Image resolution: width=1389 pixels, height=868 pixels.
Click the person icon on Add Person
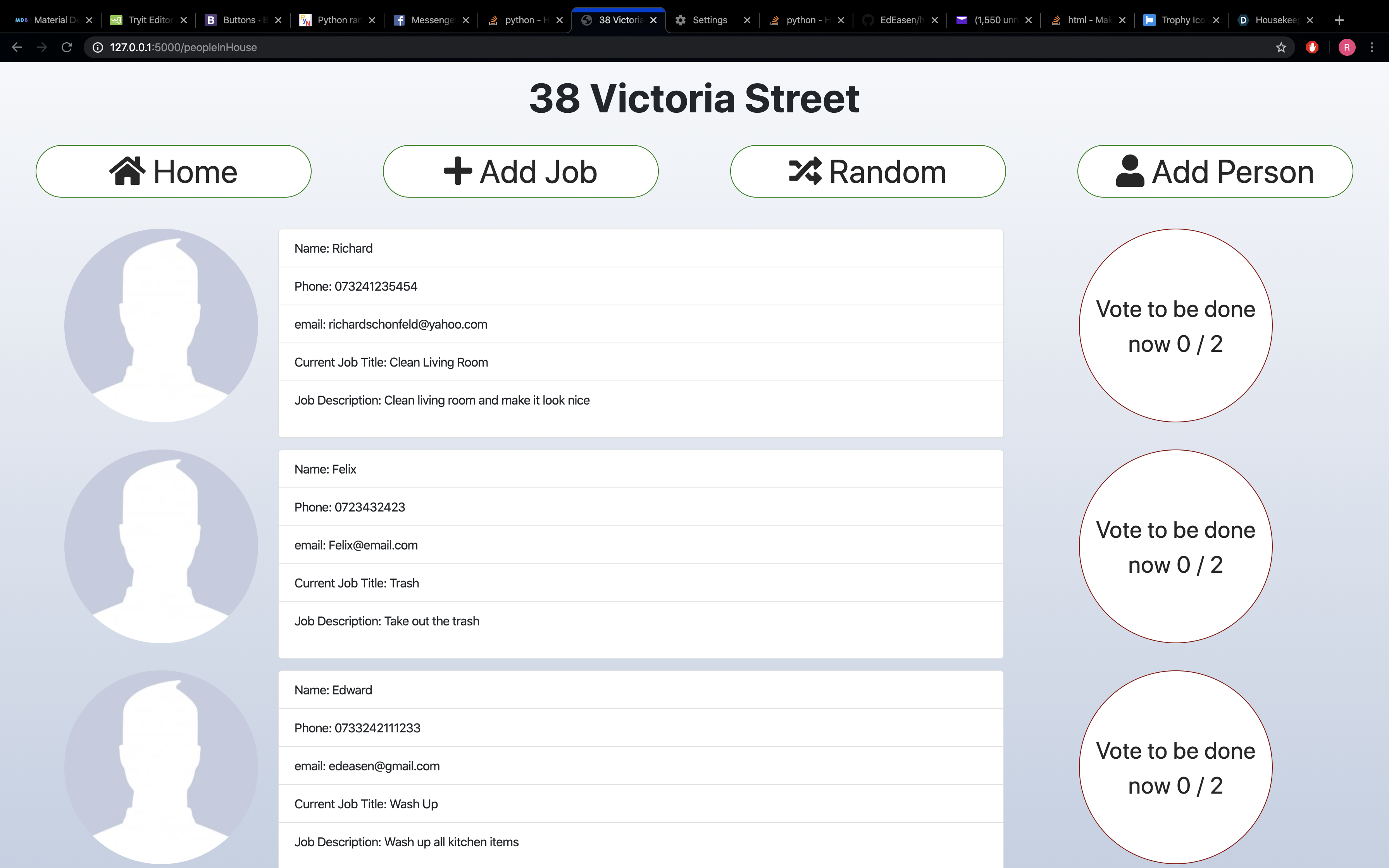[x=1130, y=171]
